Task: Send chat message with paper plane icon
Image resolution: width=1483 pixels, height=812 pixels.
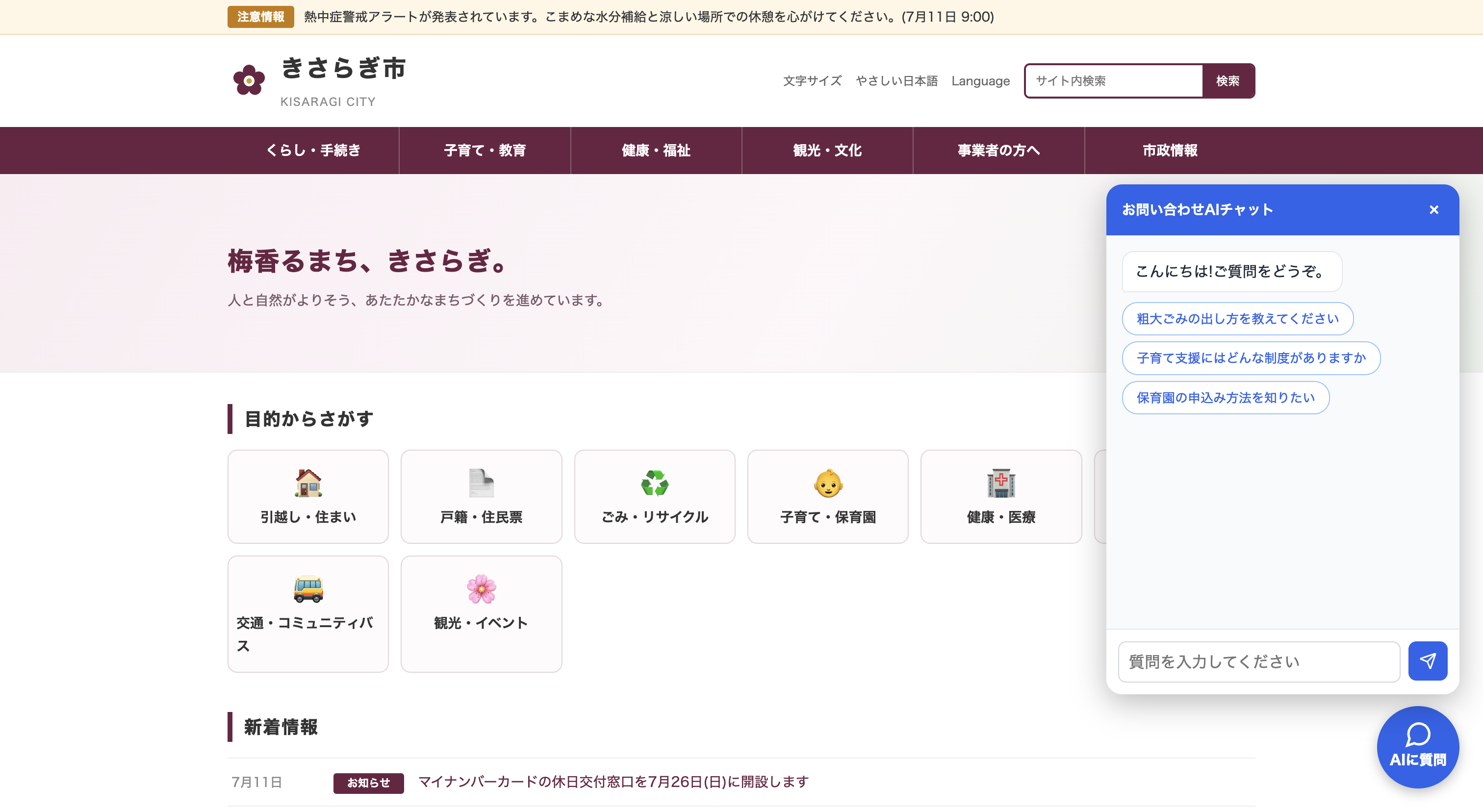Action: (1428, 661)
